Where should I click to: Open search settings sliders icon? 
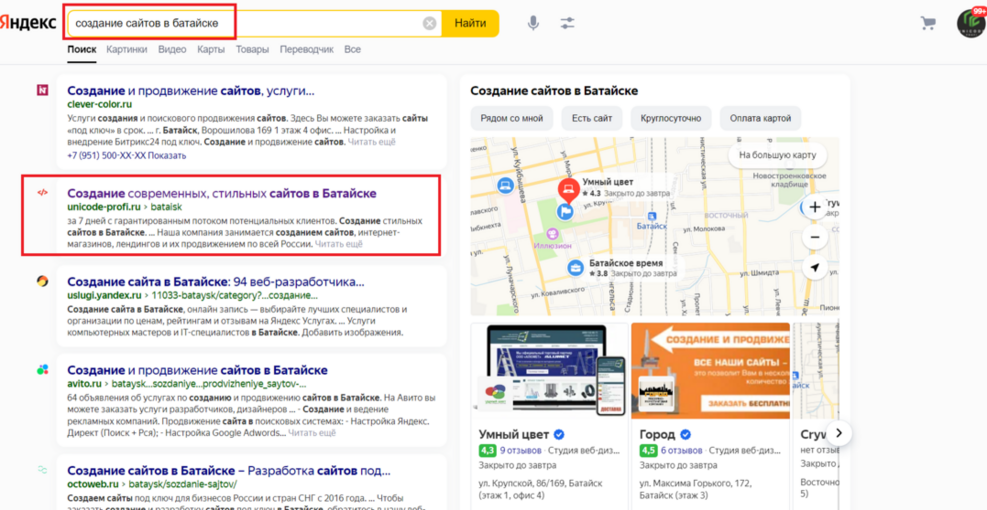[x=567, y=24]
